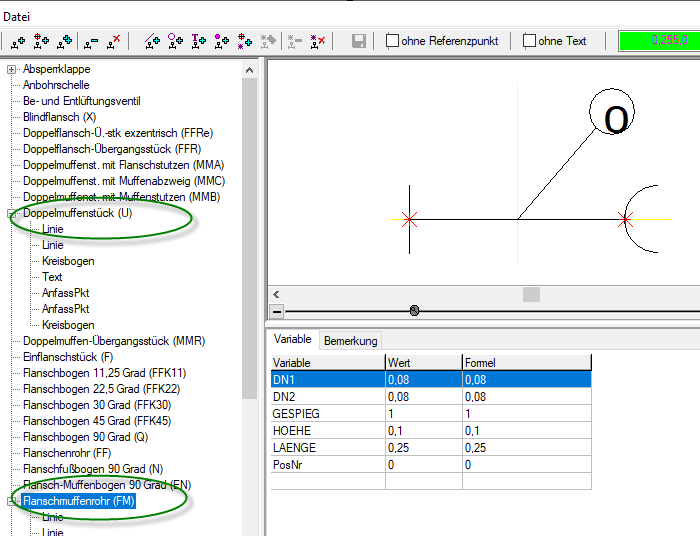Click the blue minus remove icon in toolbar
Viewport: 700px width, 536px height.
88,41
